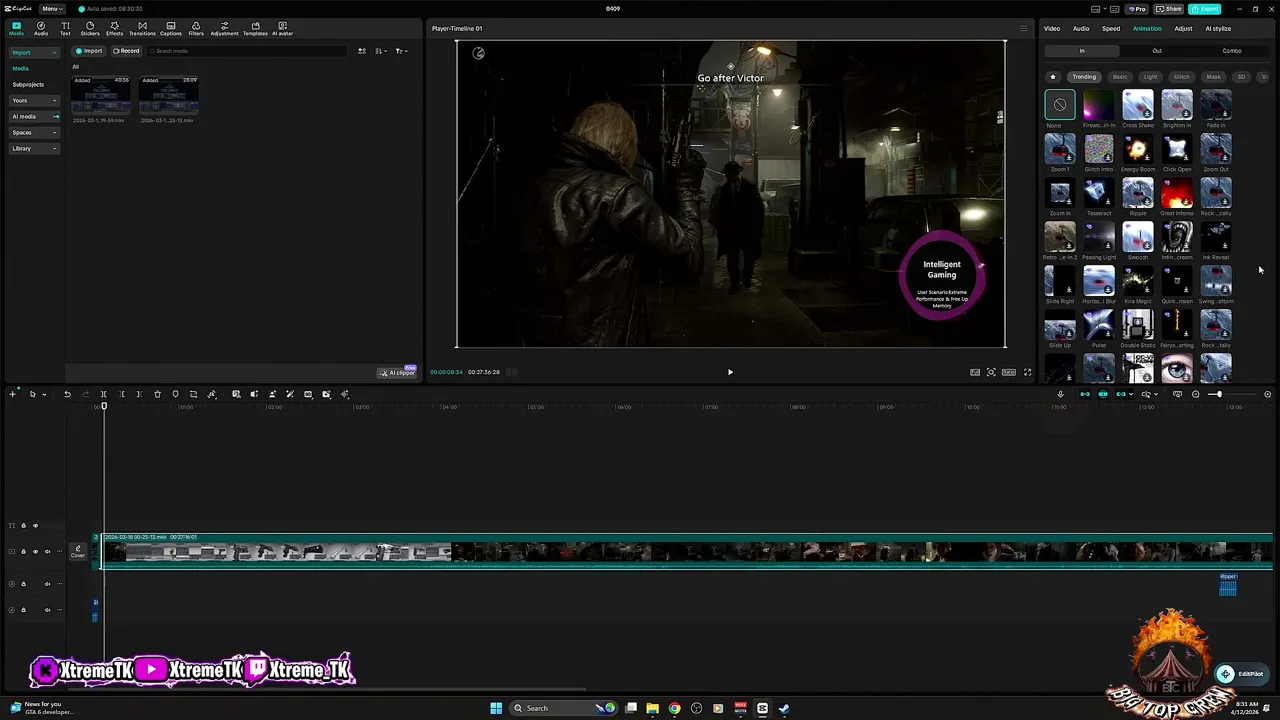Select the Out animation tab
Screen dimensions: 1280x720
1157,51
